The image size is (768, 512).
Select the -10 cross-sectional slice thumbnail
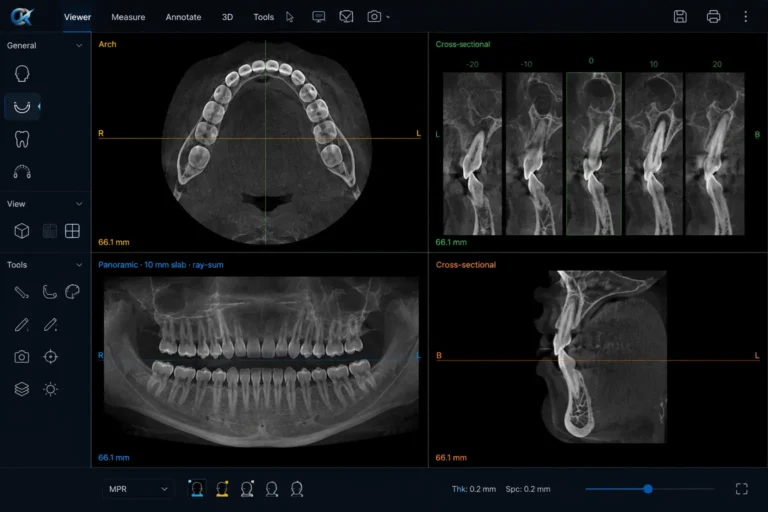534,154
